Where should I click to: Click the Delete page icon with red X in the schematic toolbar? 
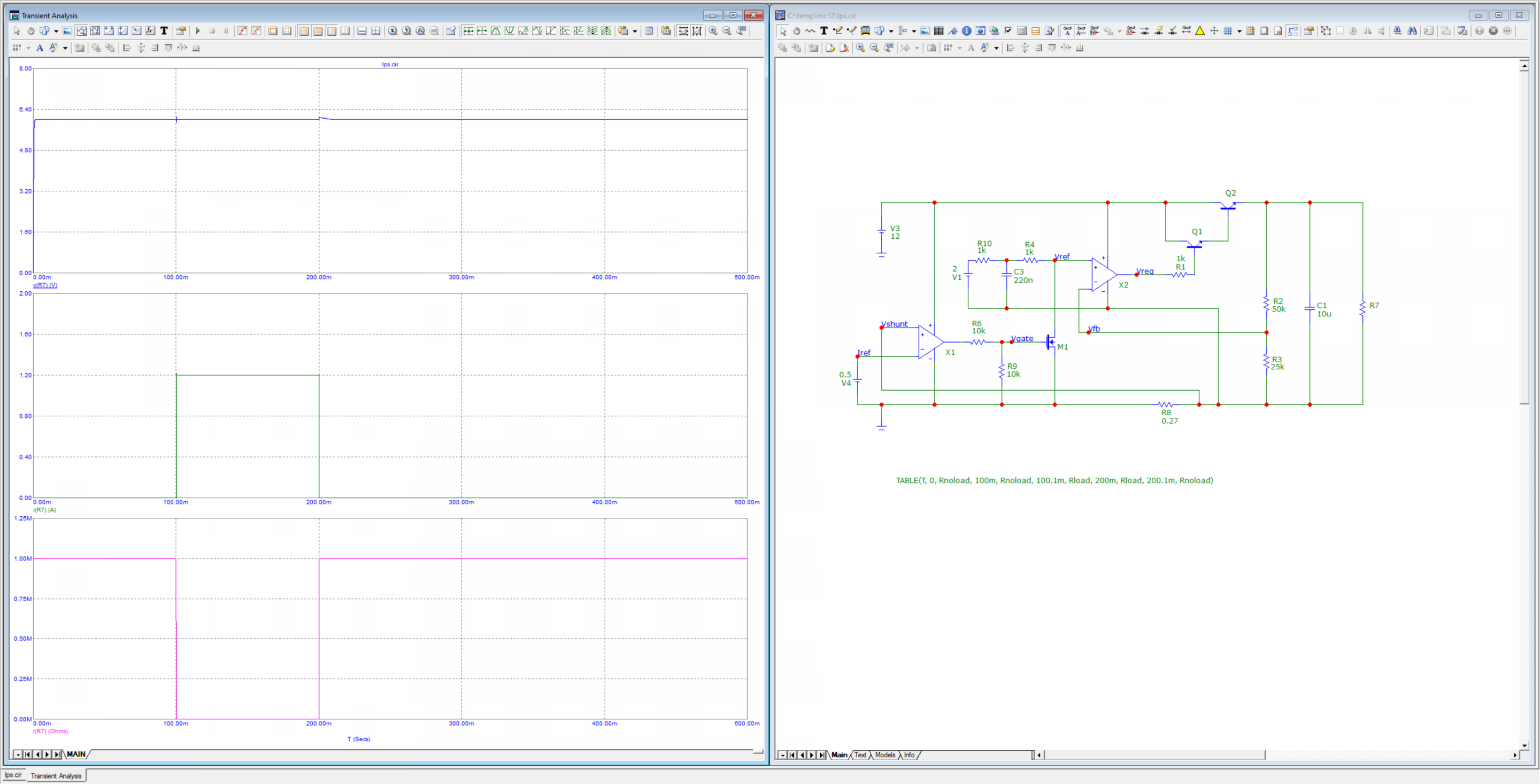coord(844,47)
